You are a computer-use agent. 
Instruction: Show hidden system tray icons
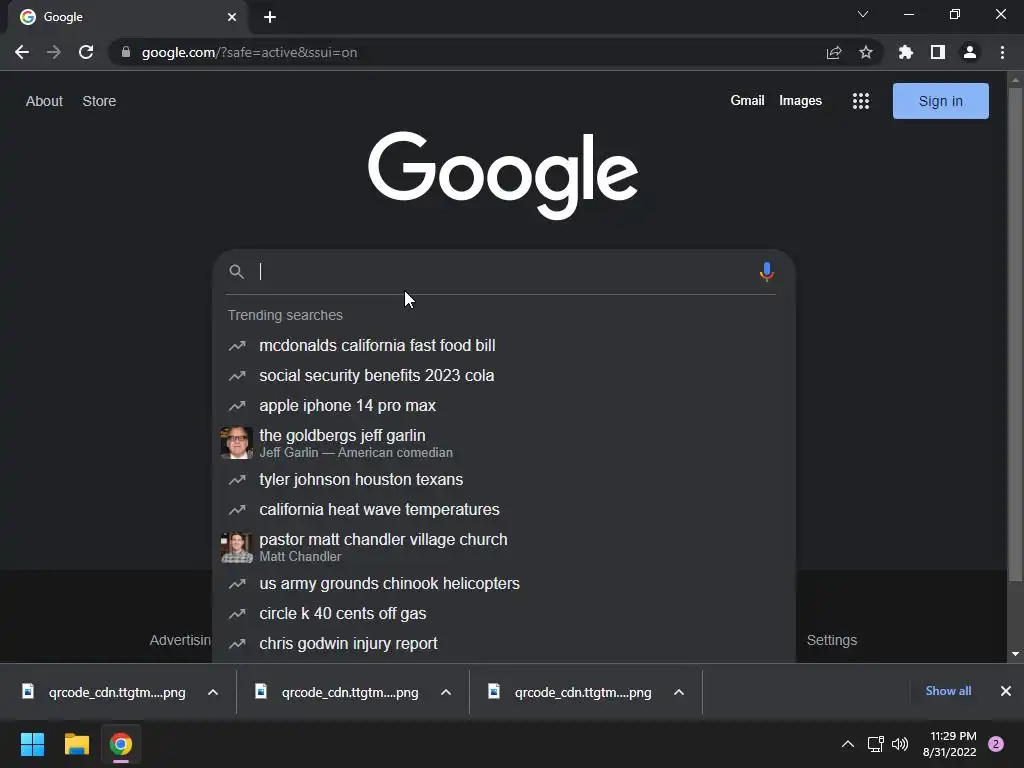tap(848, 744)
